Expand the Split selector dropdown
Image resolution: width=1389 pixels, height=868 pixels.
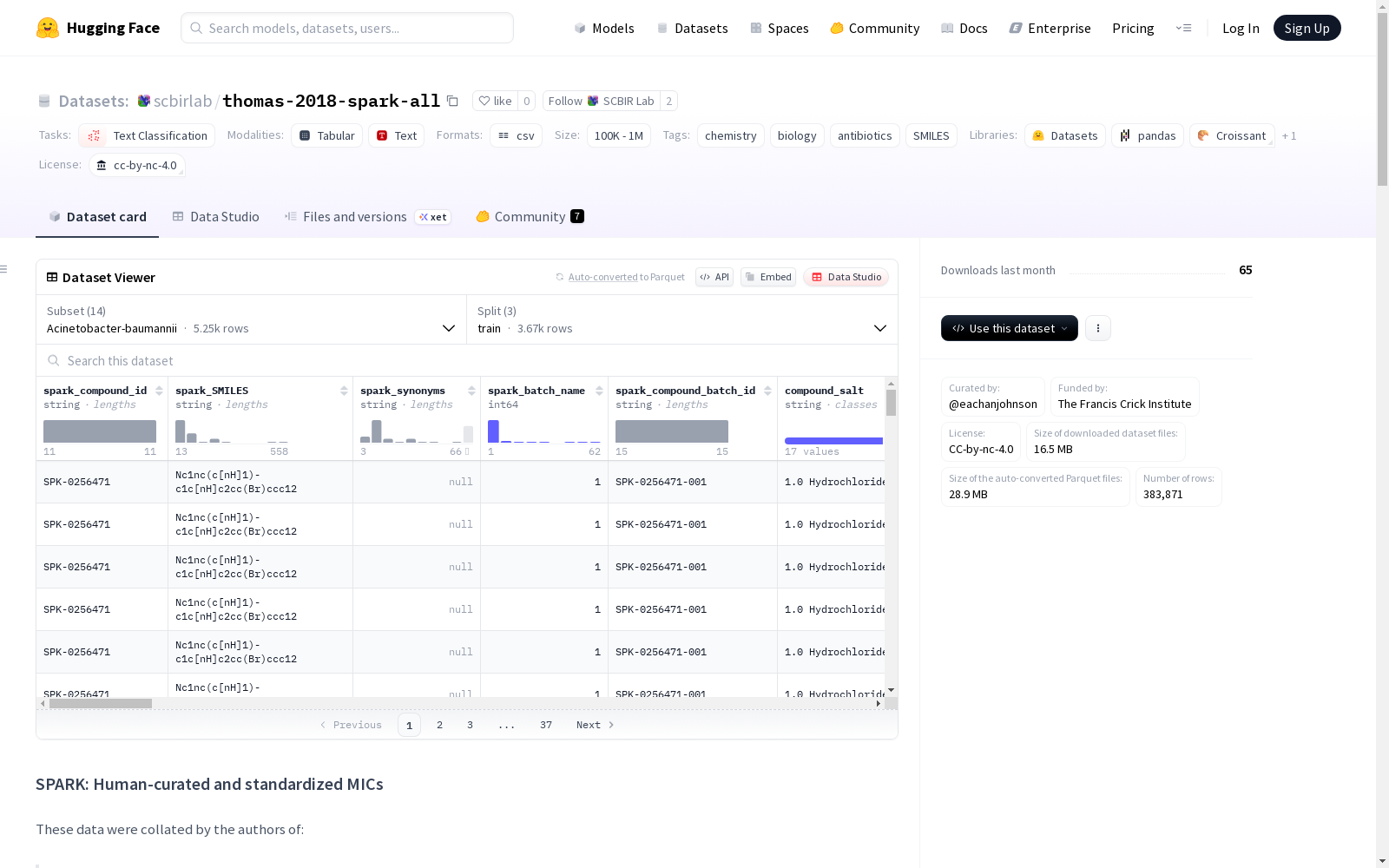tap(682, 319)
